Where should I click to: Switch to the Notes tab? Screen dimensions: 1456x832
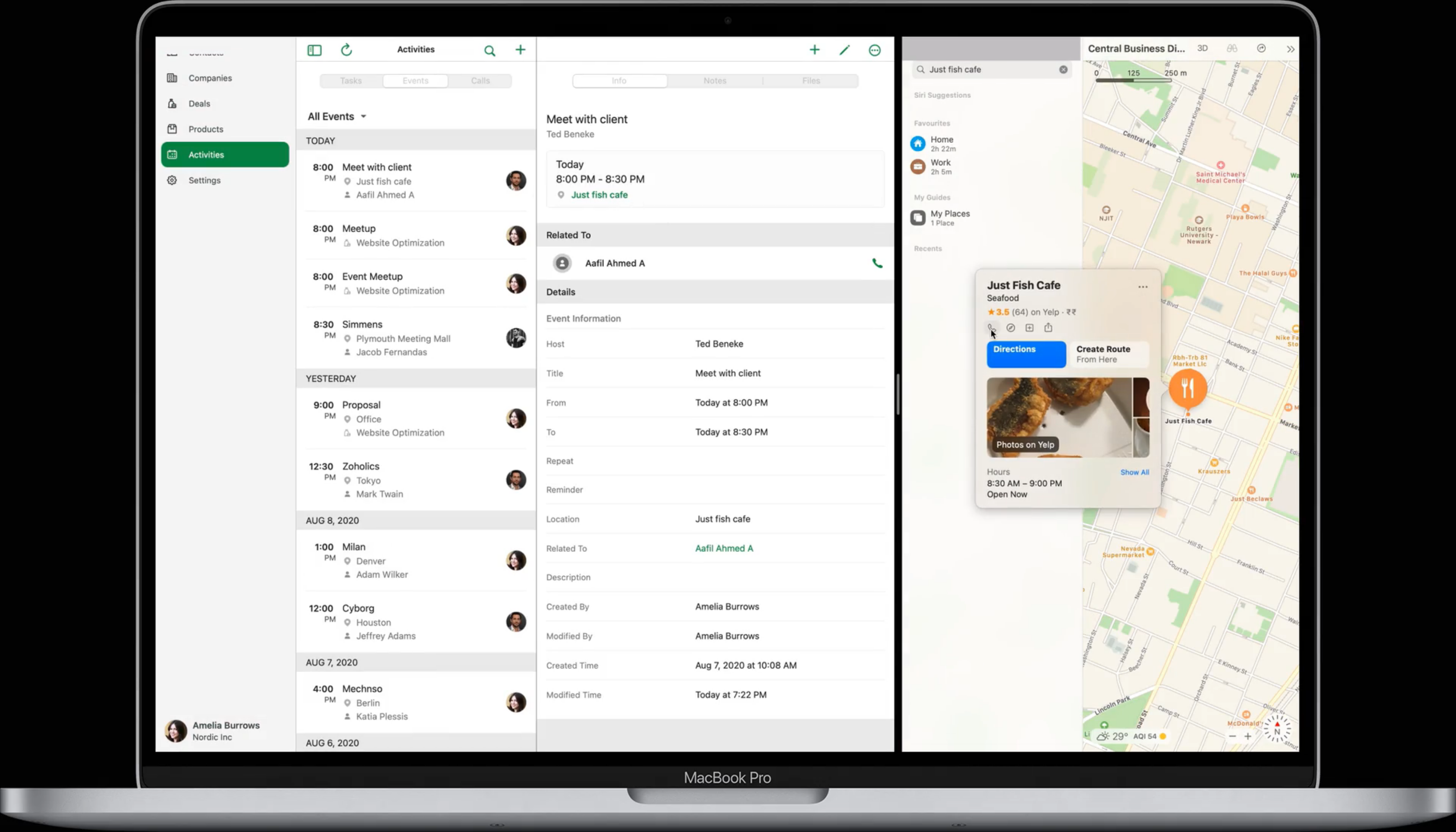pyautogui.click(x=715, y=80)
